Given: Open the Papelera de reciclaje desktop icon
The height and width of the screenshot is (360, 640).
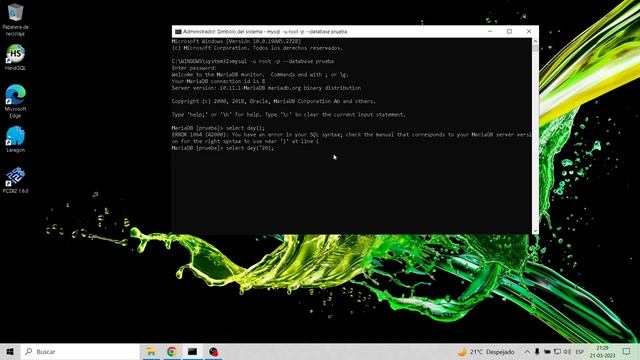Looking at the screenshot, I should pyautogui.click(x=16, y=19).
